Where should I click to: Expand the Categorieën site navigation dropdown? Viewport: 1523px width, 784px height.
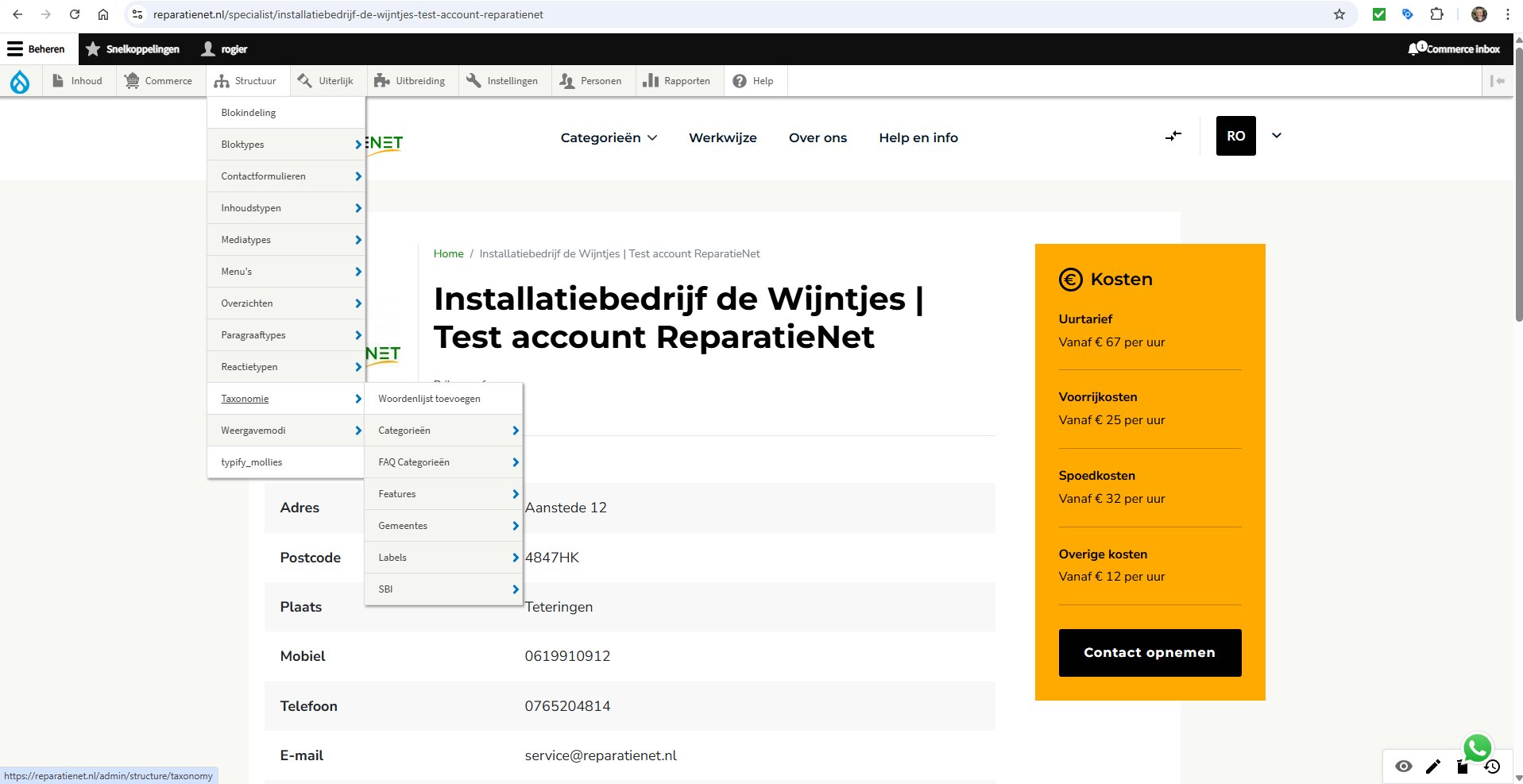[609, 137]
